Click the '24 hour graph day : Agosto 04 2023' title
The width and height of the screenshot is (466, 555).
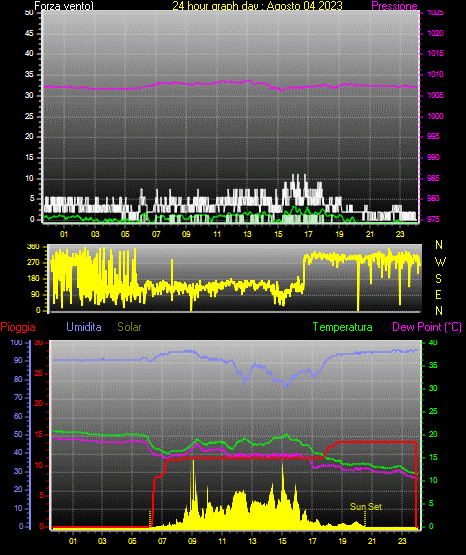click(x=258, y=5)
